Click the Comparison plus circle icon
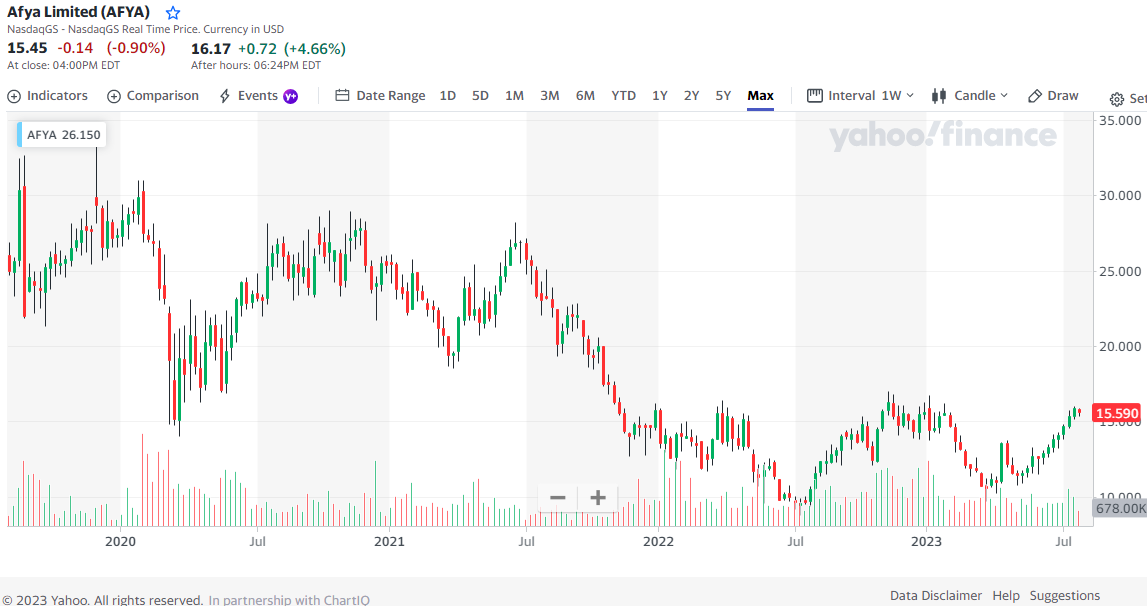Viewport: 1147px width, 606px height. point(114,97)
